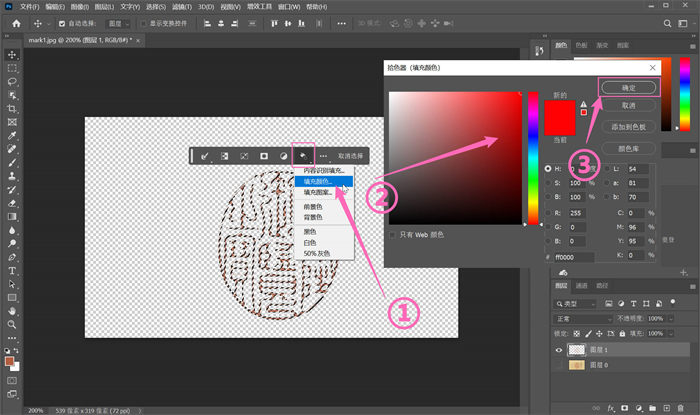Select the Lasso tool

(13, 81)
